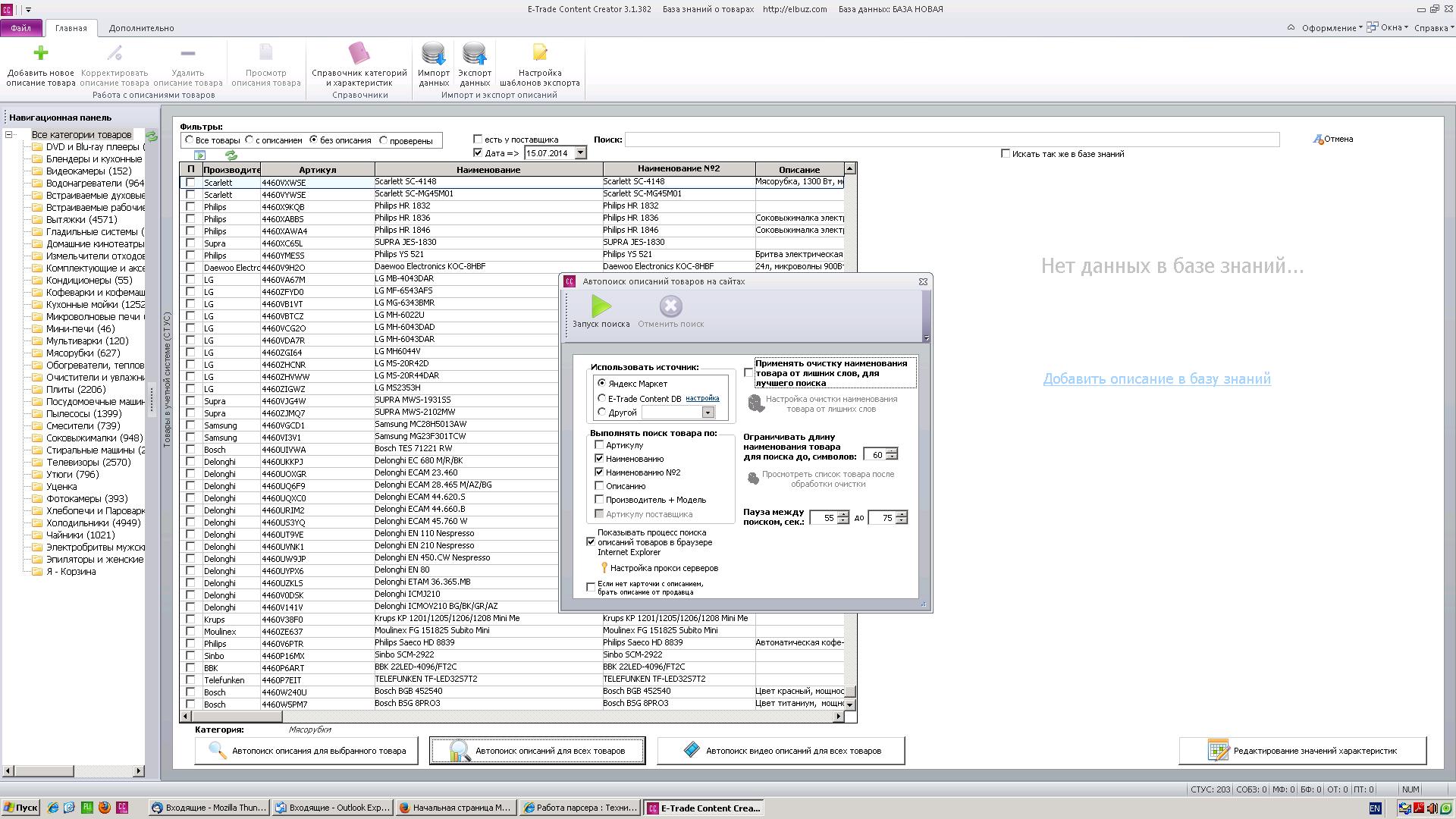Switch to Входящие - Mozilla Thunderbird taskbar window

pyautogui.click(x=209, y=808)
